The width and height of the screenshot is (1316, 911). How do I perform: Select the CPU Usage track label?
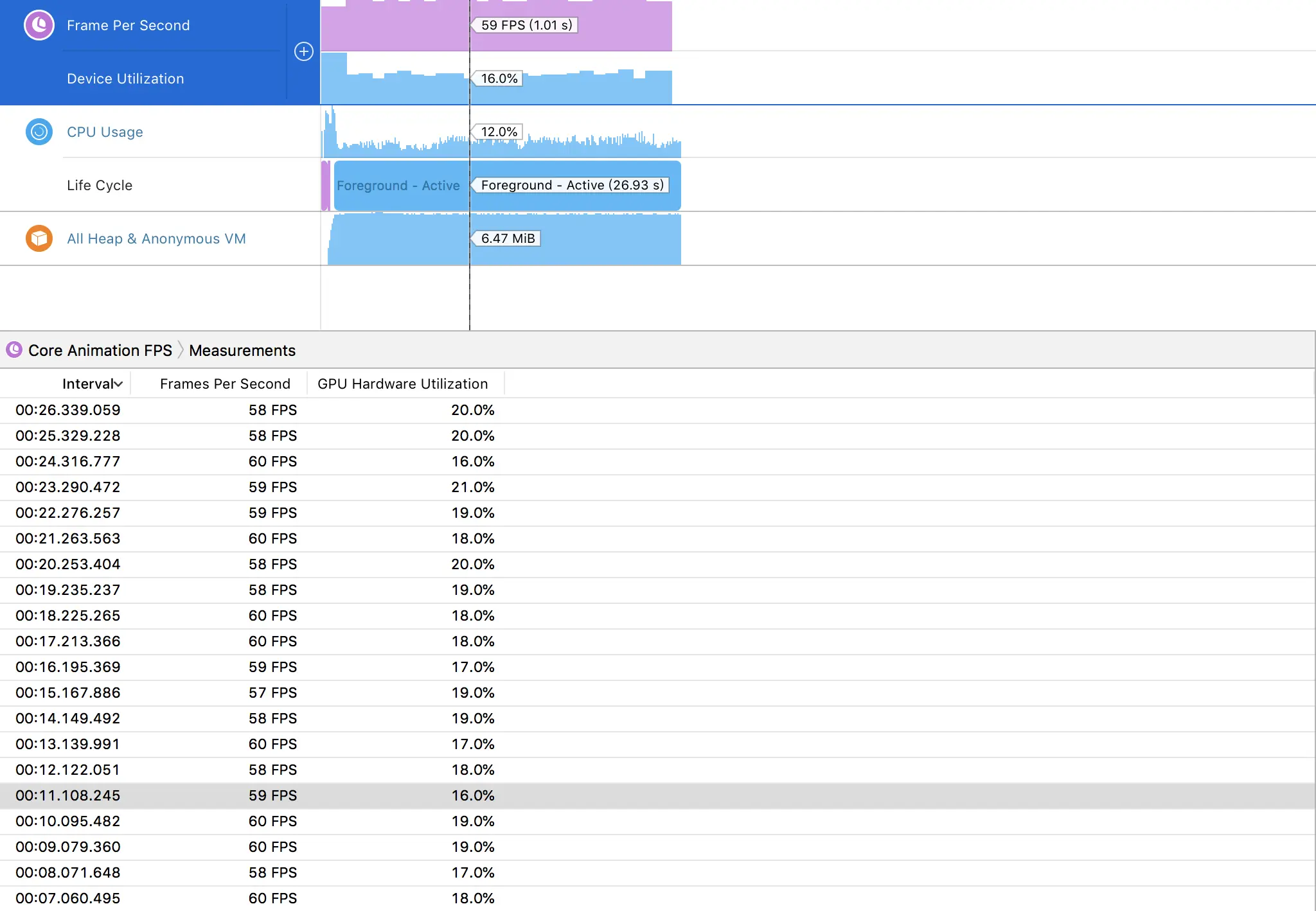[x=105, y=132]
